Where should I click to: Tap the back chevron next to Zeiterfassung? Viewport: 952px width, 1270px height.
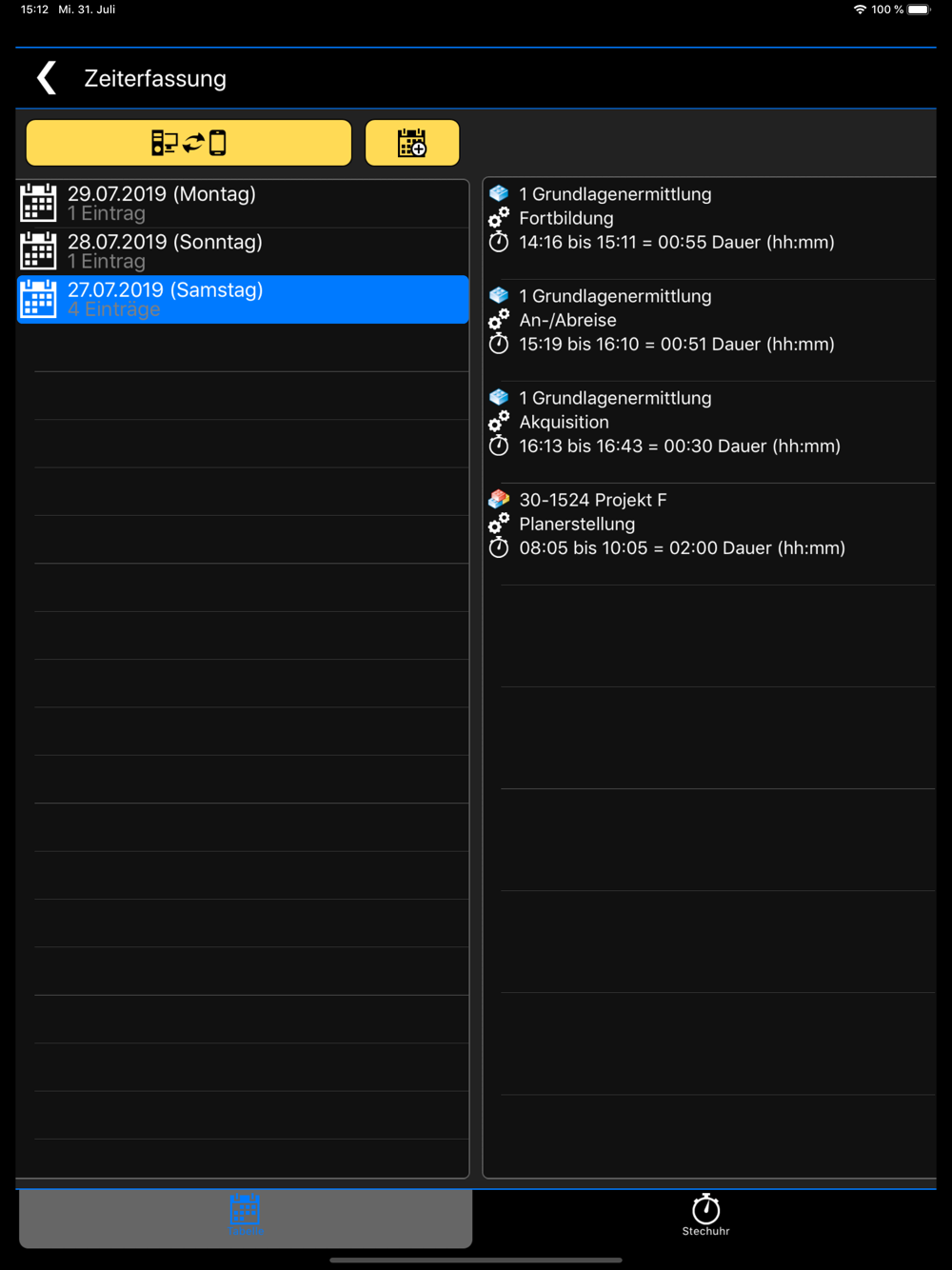[46, 78]
